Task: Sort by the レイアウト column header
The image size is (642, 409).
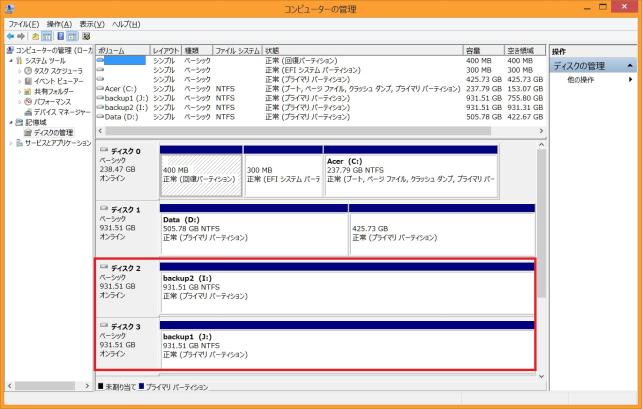Action: click(166, 51)
